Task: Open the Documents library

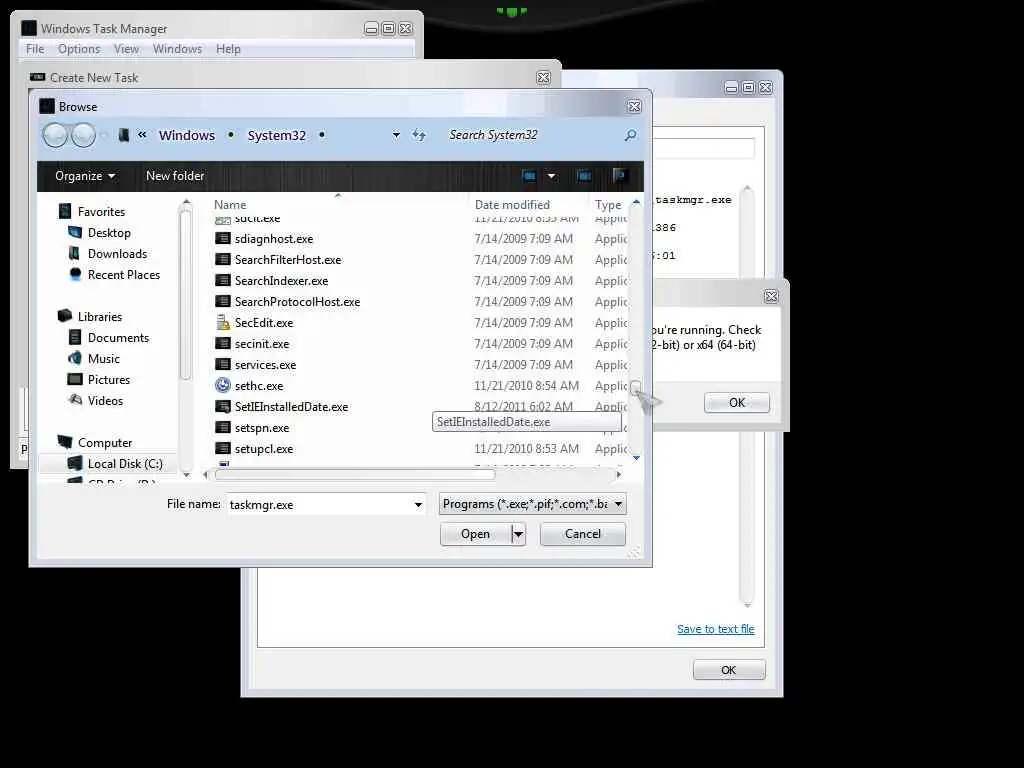Action: [118, 338]
